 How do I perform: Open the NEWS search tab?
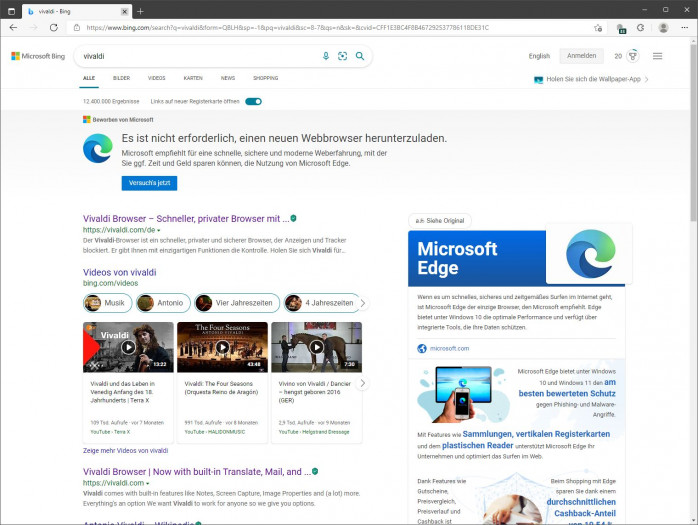[228, 78]
